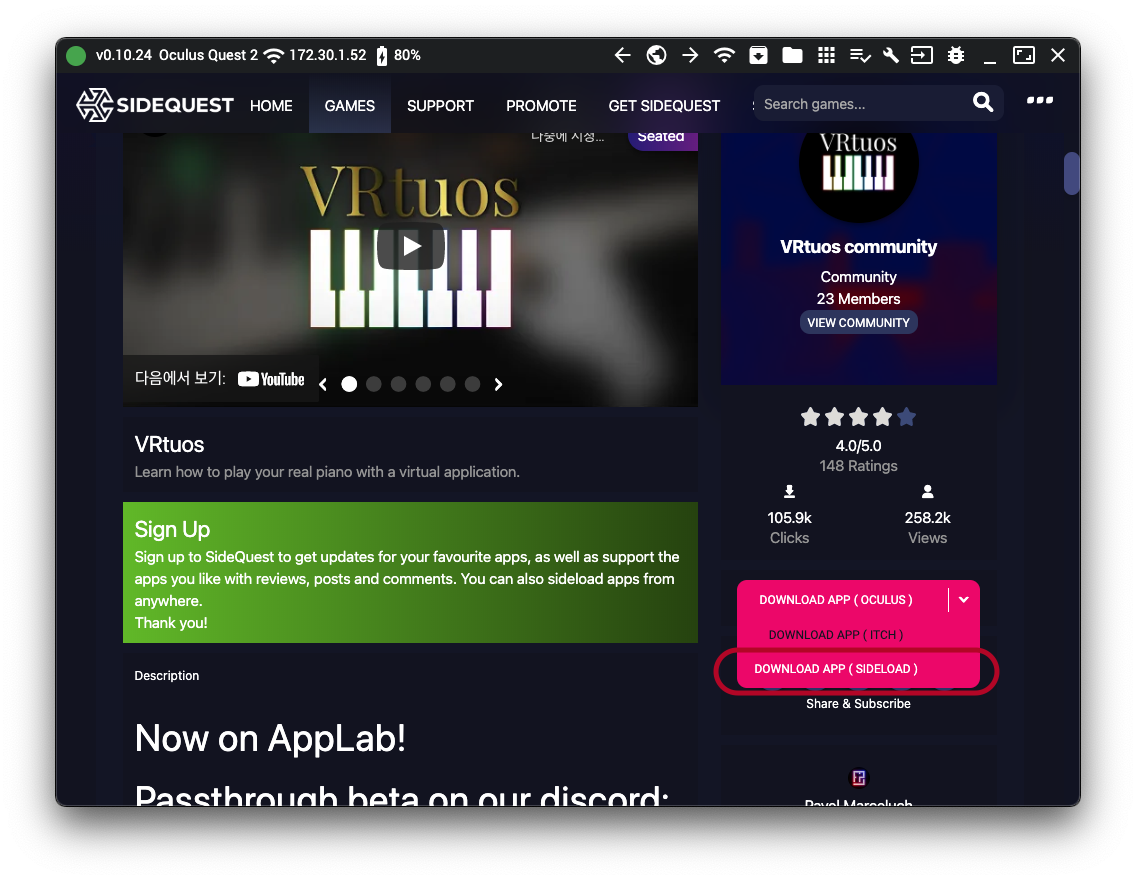Choose DOWNLOAD APP (SIDELOAD) option

[x=836, y=669]
